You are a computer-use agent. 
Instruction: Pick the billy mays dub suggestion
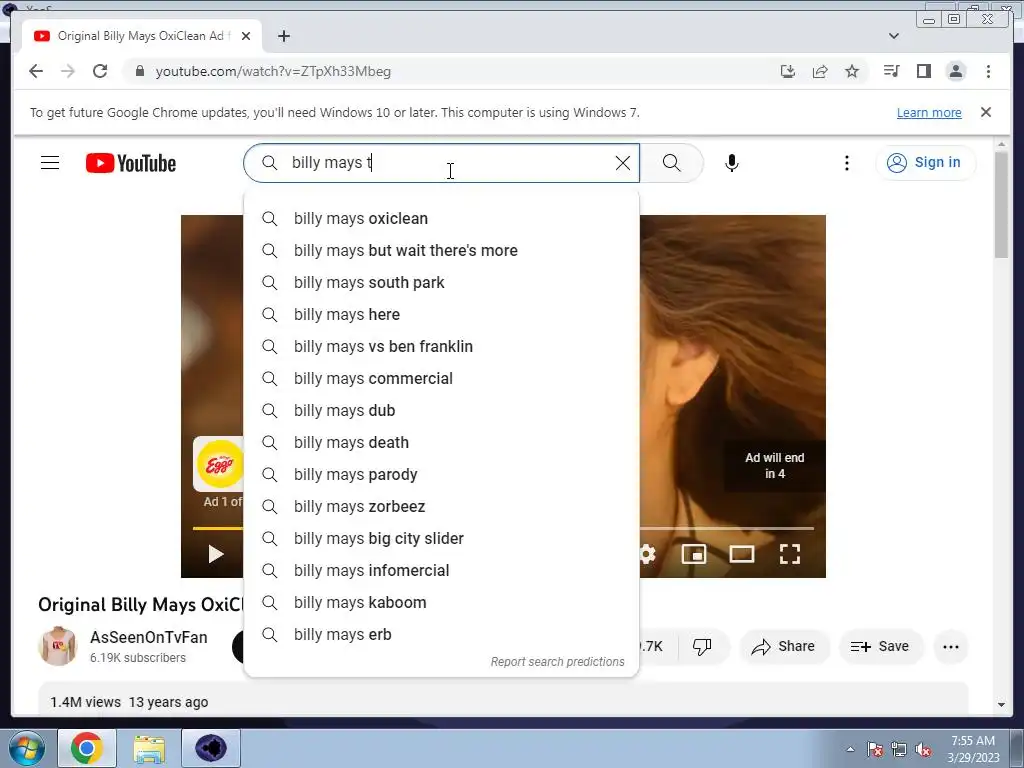(x=441, y=410)
